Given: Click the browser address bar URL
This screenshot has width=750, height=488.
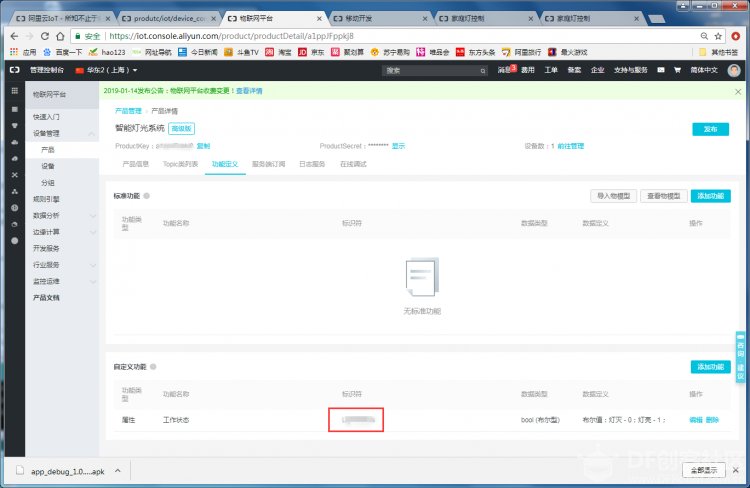Looking at the screenshot, I should (232, 36).
